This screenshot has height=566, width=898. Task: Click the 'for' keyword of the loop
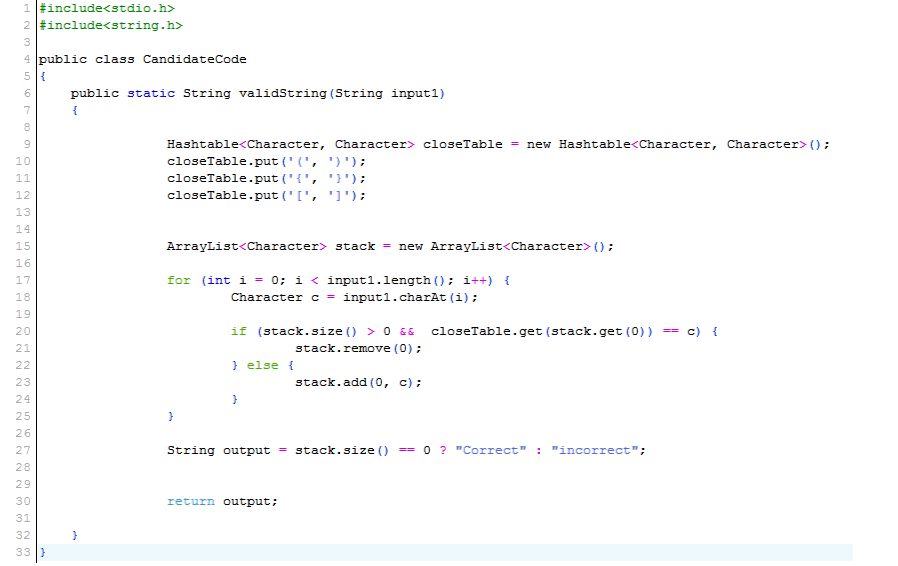[179, 280]
